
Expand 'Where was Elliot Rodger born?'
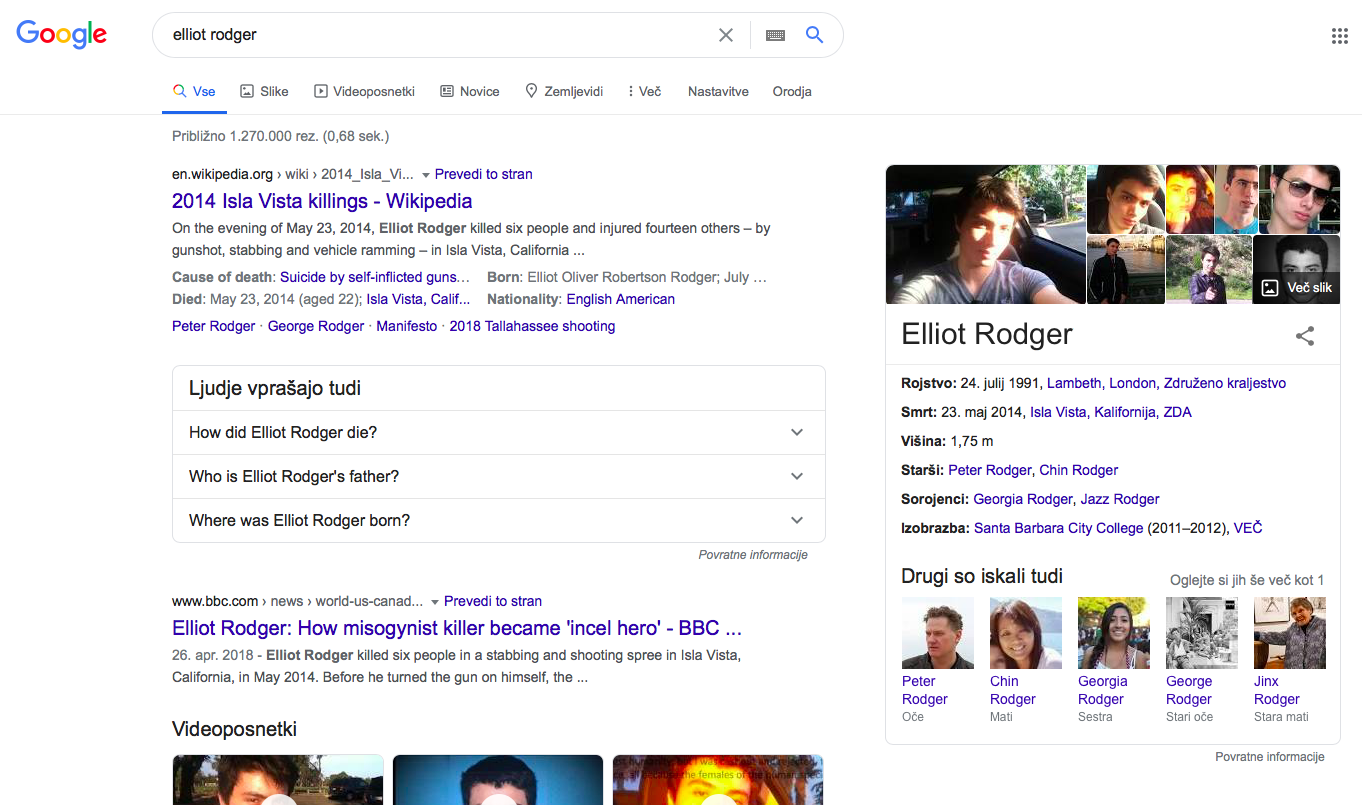498,521
